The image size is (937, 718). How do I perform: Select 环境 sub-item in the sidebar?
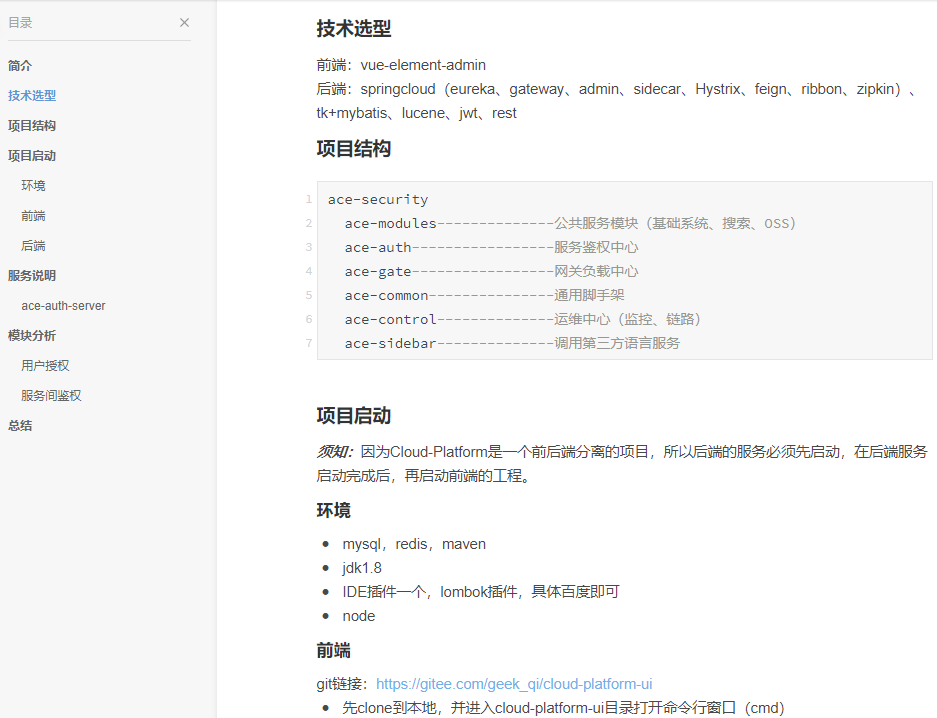coord(33,186)
